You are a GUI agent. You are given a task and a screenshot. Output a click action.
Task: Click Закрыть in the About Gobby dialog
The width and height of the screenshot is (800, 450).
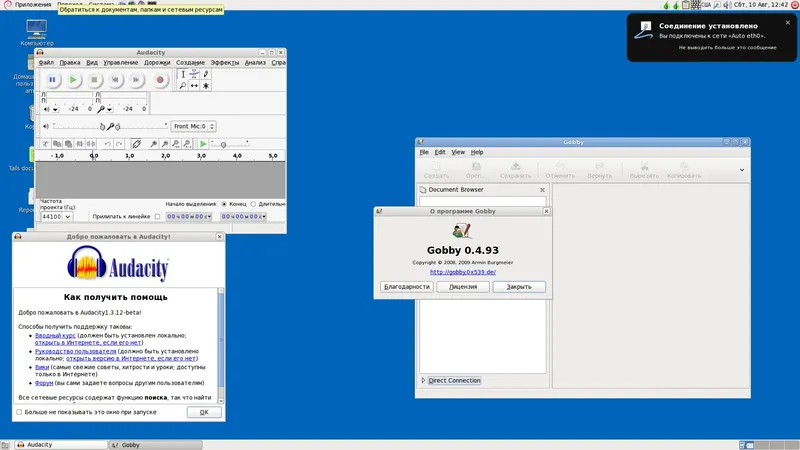pos(519,287)
